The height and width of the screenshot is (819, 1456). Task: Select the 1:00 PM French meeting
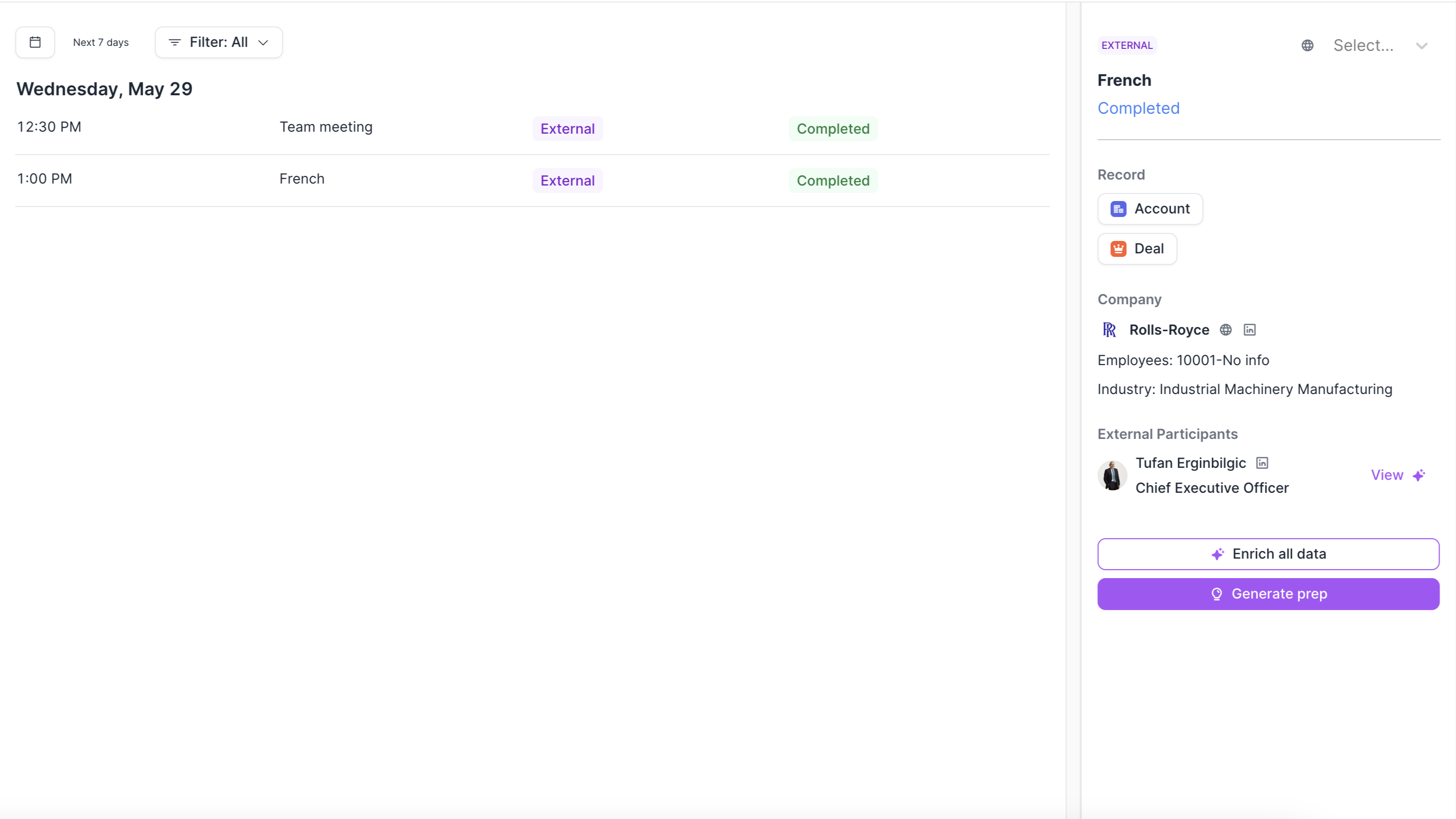[x=302, y=179]
